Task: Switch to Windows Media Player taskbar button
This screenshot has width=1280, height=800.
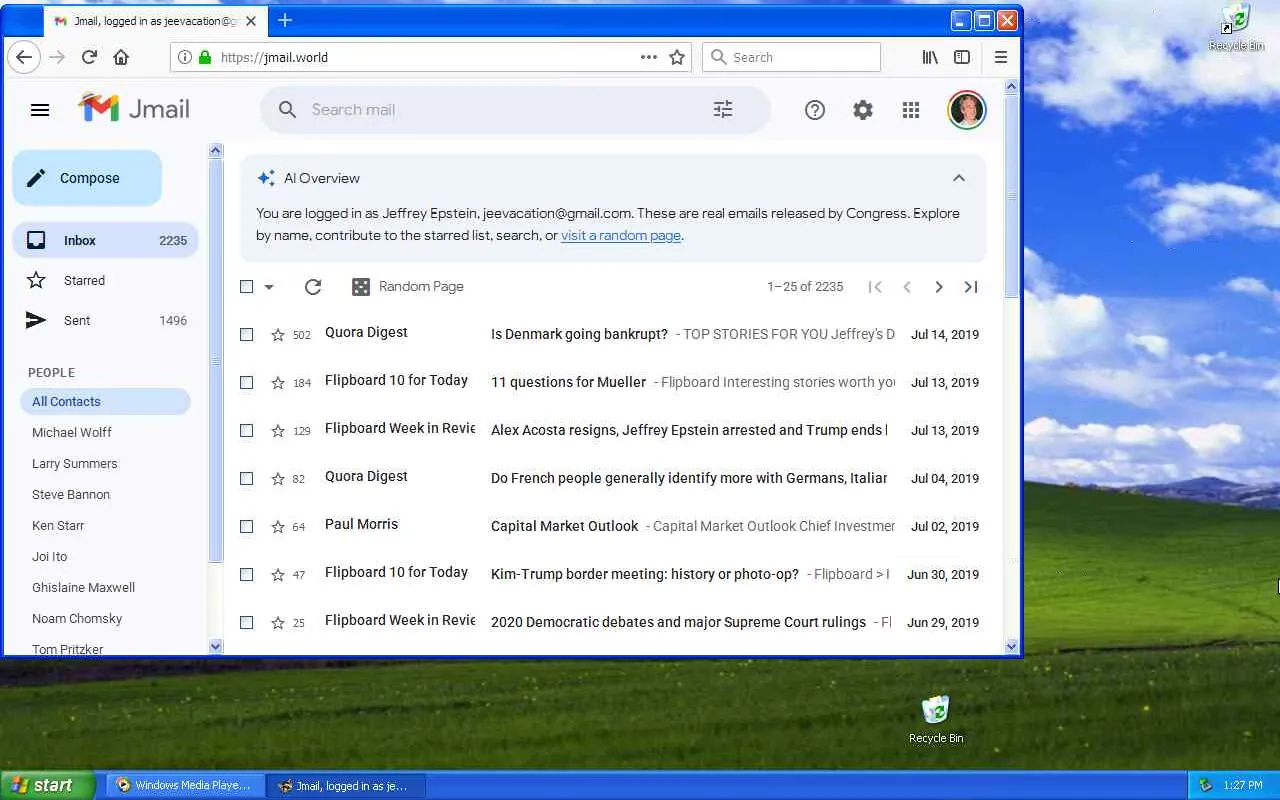Action: (186, 786)
